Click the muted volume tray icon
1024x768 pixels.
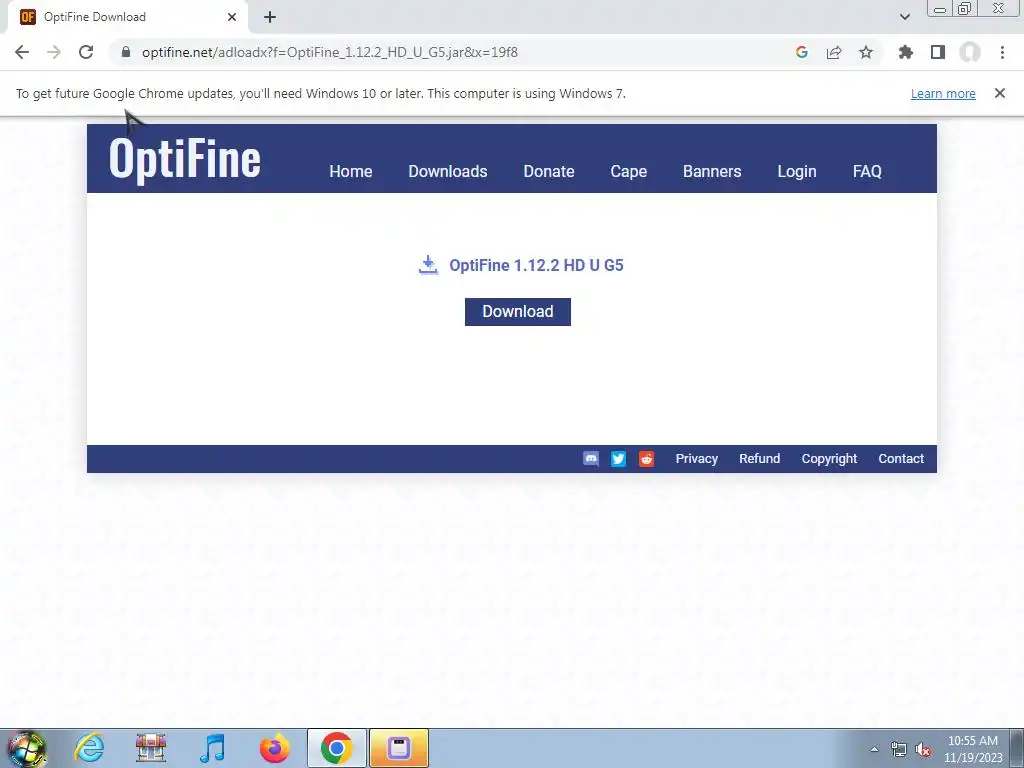click(x=923, y=749)
